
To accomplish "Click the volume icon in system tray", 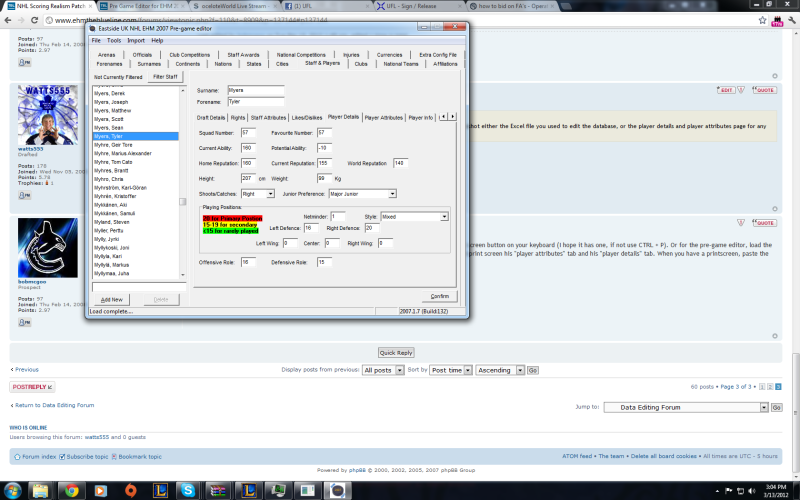I will point(751,491).
